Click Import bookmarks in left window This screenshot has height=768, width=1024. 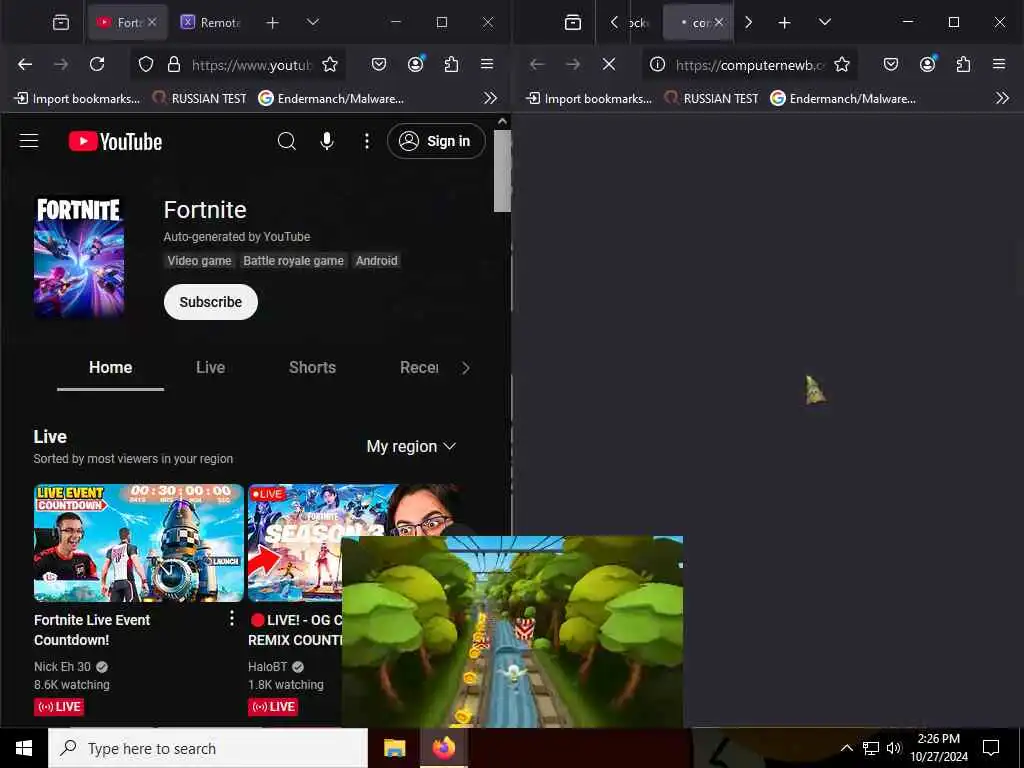pos(77,99)
